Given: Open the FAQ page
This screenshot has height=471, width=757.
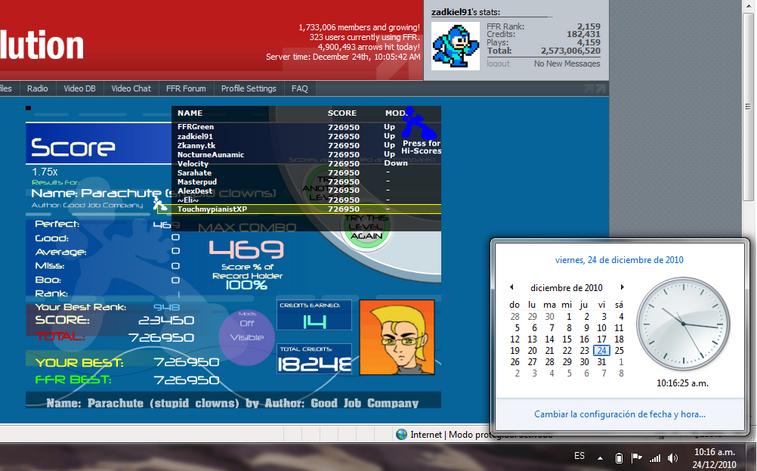Looking at the screenshot, I should click(299, 88).
